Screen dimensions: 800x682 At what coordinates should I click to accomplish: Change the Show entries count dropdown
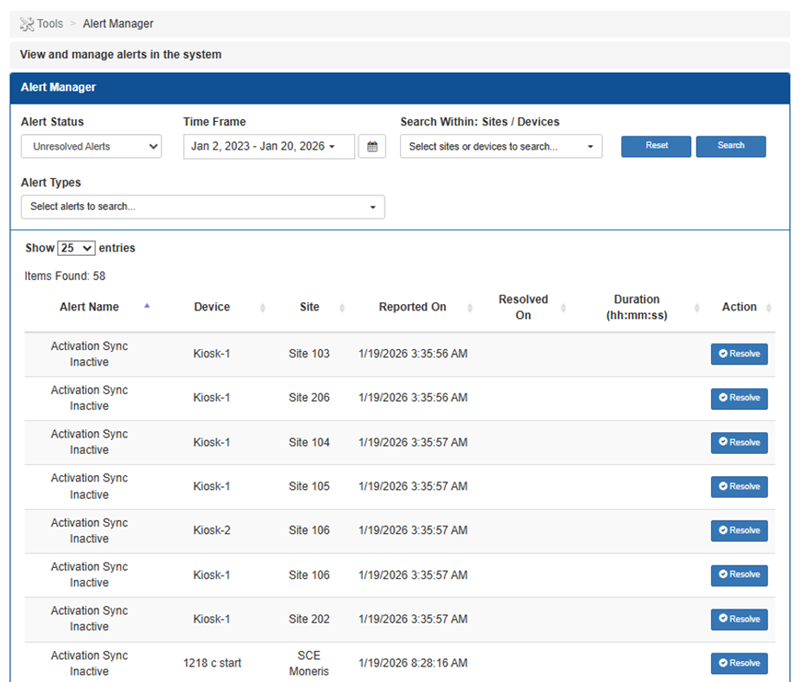(76, 248)
